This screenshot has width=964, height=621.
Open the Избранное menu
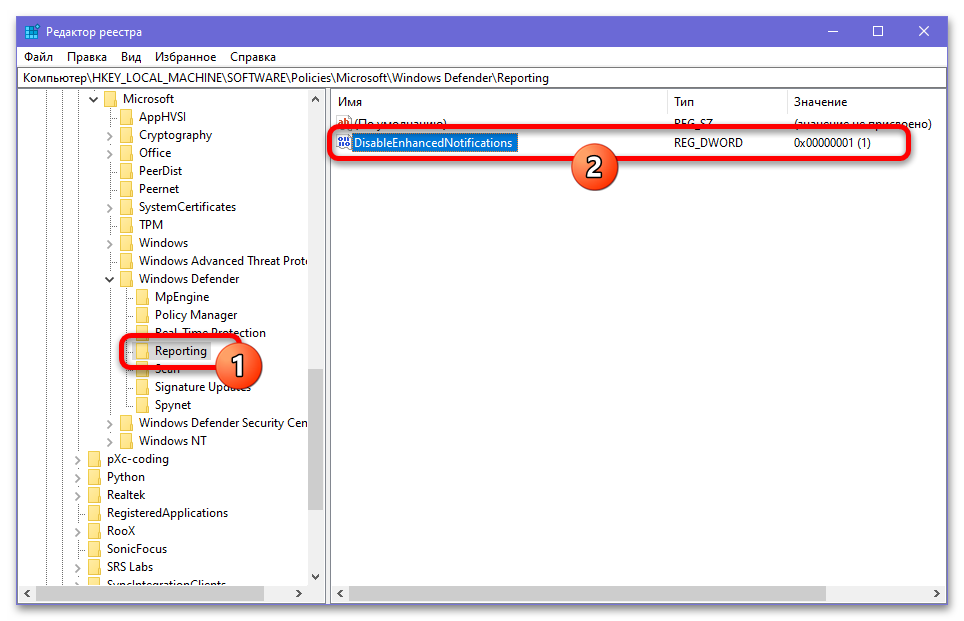click(x=186, y=57)
